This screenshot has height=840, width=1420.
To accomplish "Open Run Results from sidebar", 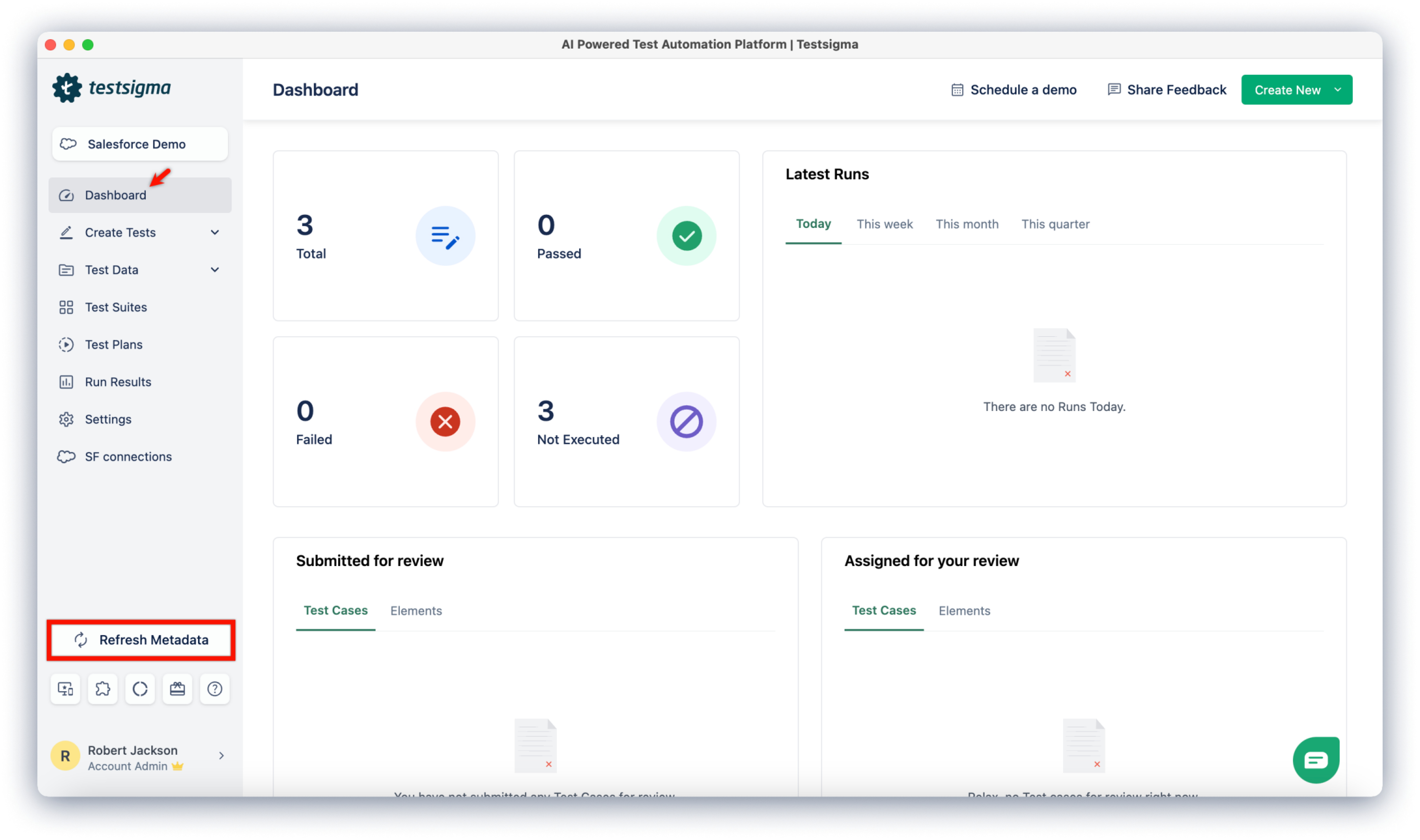I will pos(140,382).
